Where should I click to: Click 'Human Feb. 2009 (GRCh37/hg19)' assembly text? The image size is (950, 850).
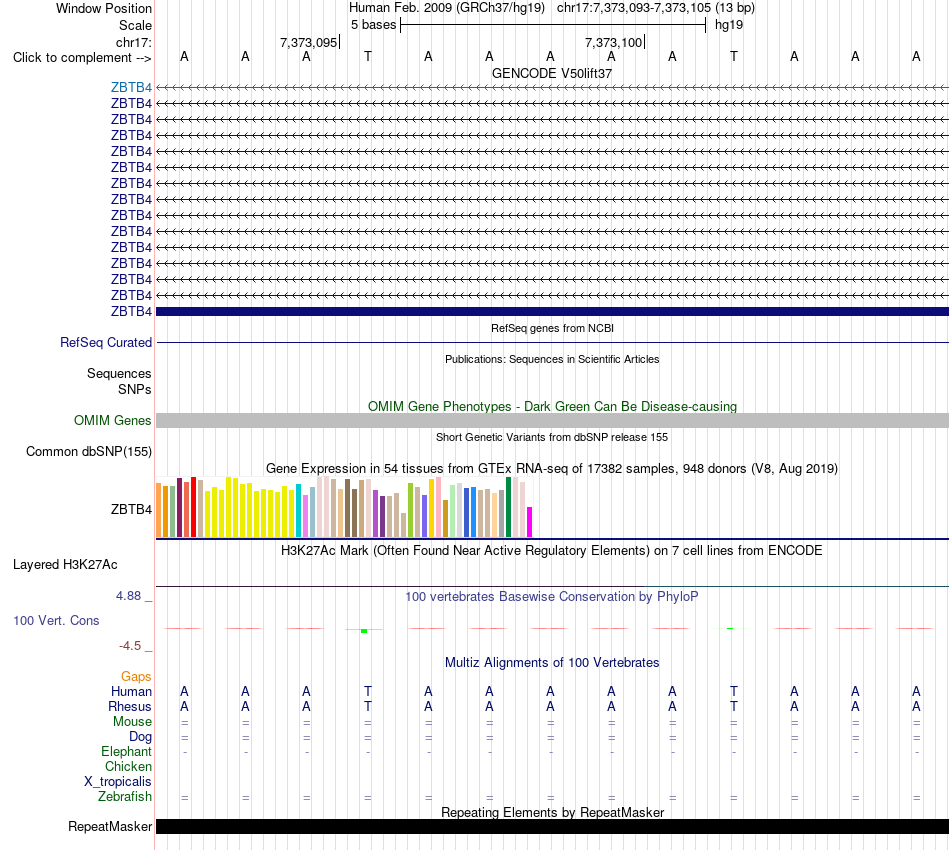click(447, 8)
